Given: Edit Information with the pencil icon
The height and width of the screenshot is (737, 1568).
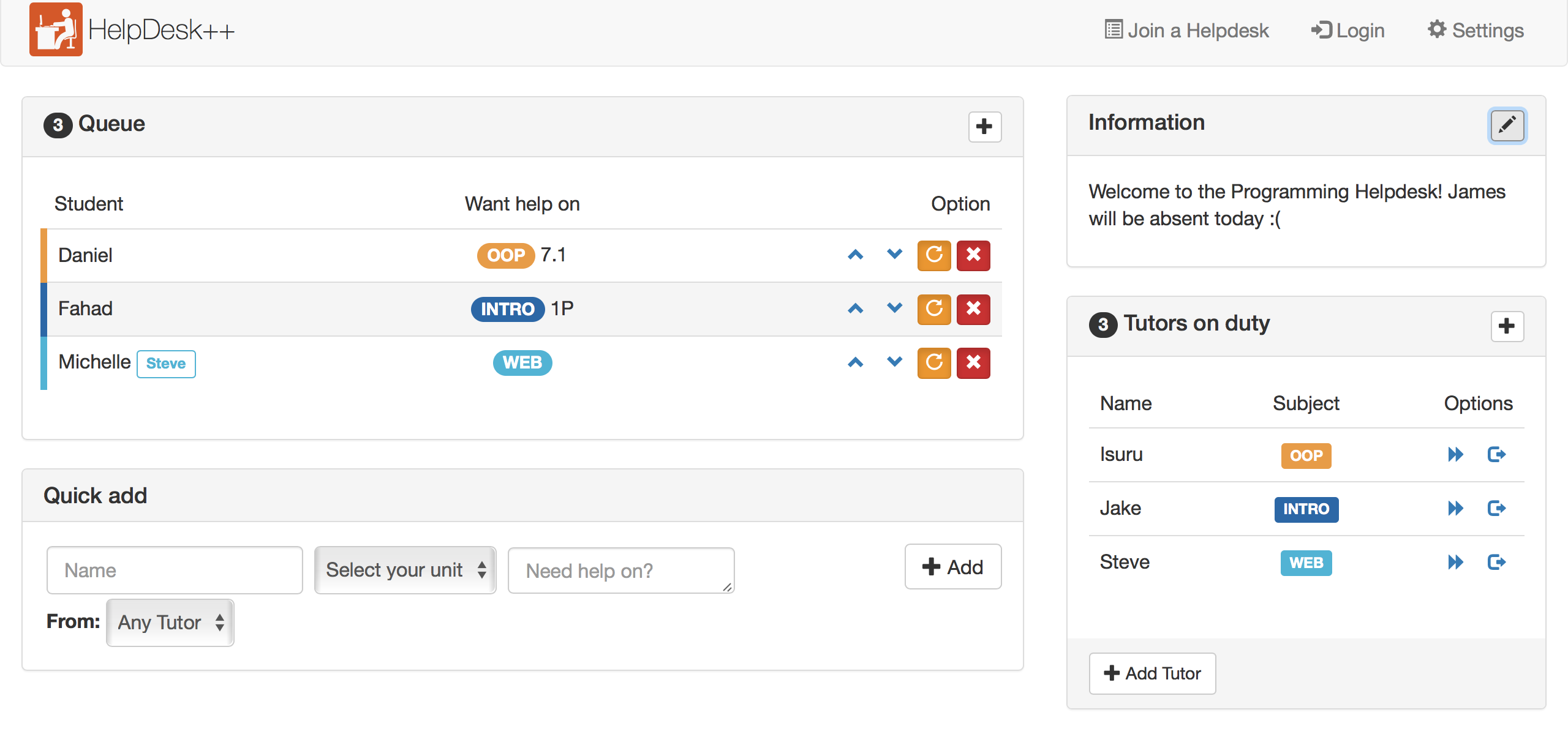Looking at the screenshot, I should (1507, 125).
